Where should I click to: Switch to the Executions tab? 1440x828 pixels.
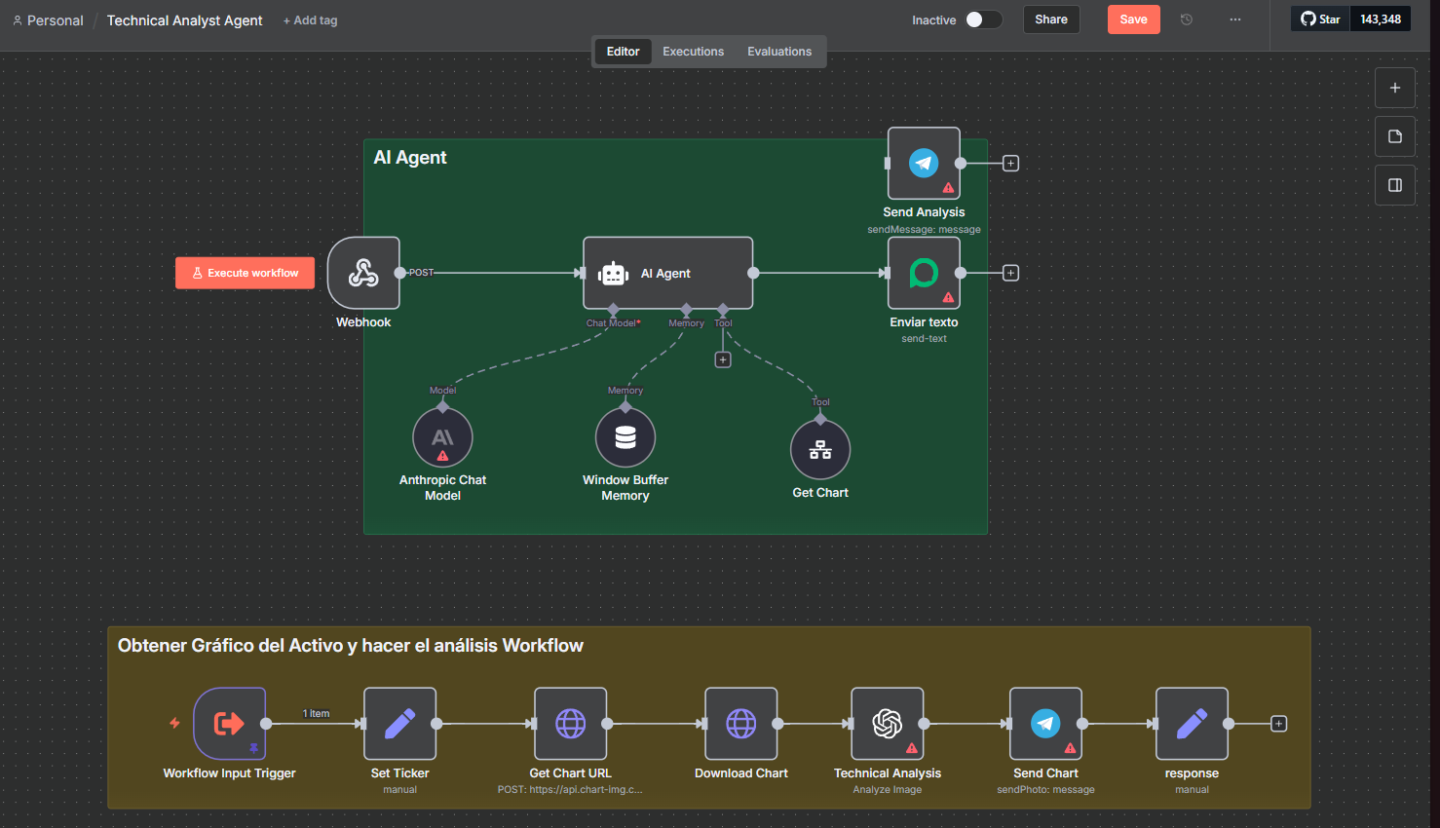pos(693,52)
